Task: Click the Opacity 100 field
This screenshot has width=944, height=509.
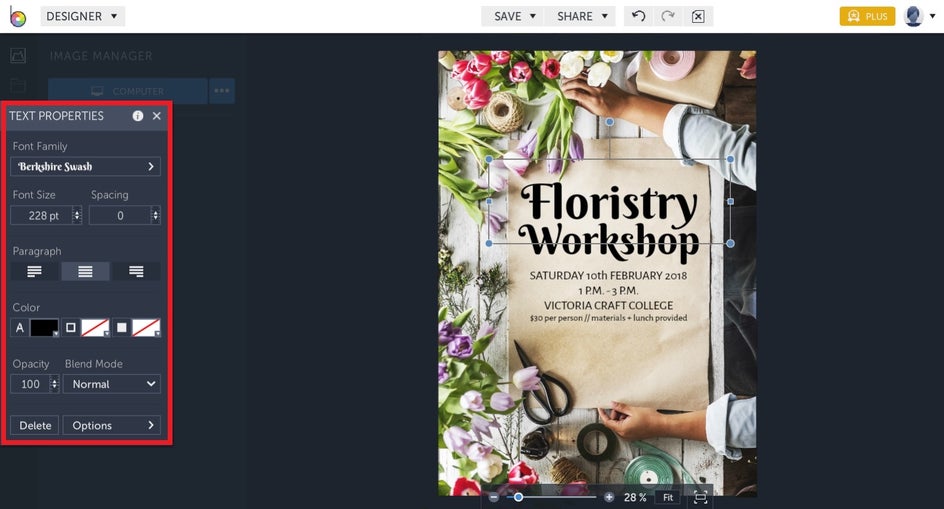Action: tap(30, 384)
